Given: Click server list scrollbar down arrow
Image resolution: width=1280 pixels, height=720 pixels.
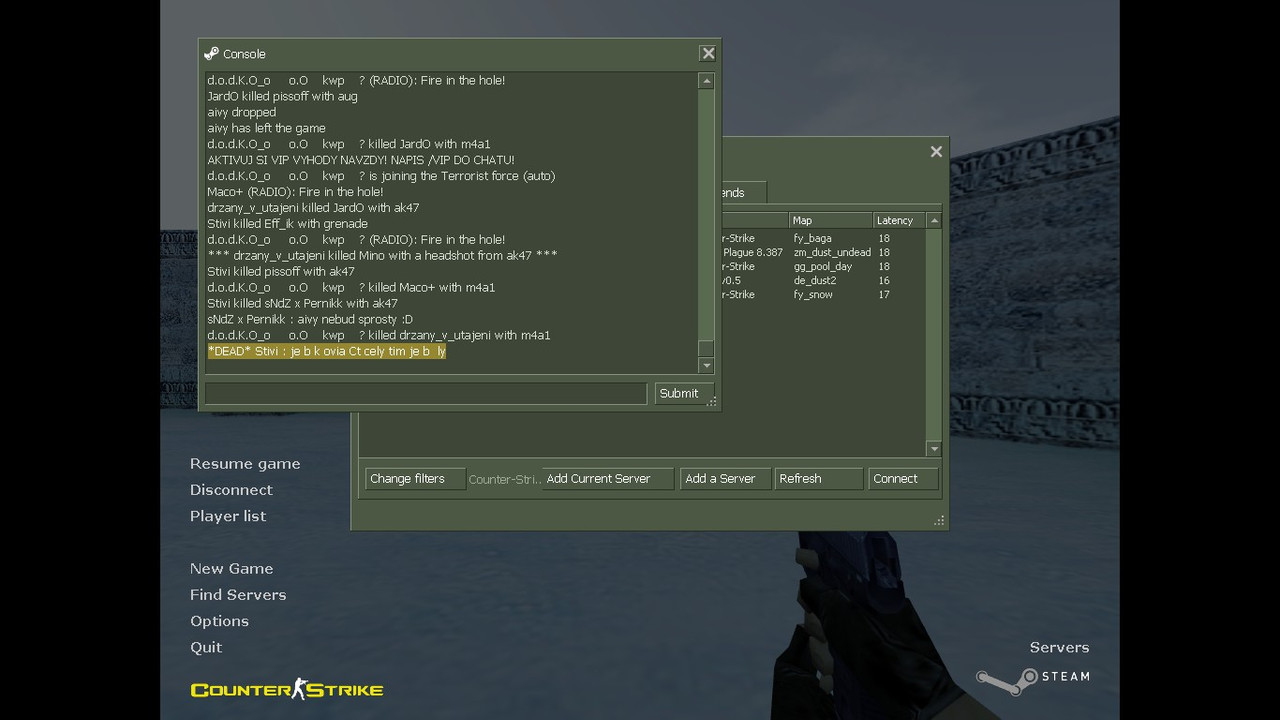Looking at the screenshot, I should point(934,449).
